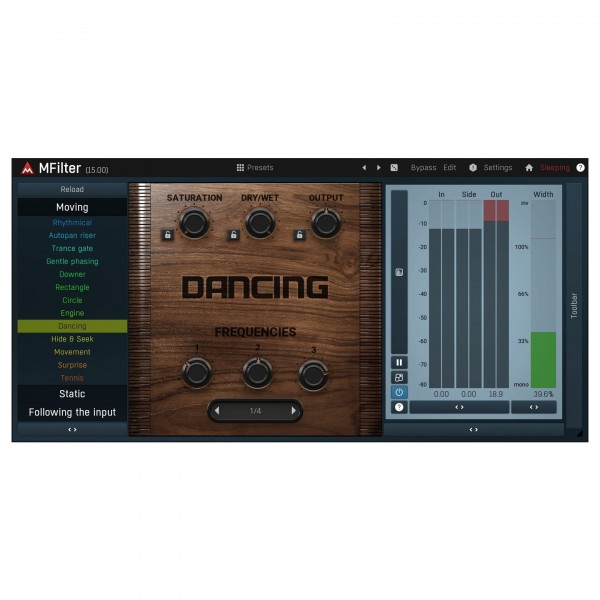
Task: Open the Presets grid icon
Action: click(x=240, y=168)
